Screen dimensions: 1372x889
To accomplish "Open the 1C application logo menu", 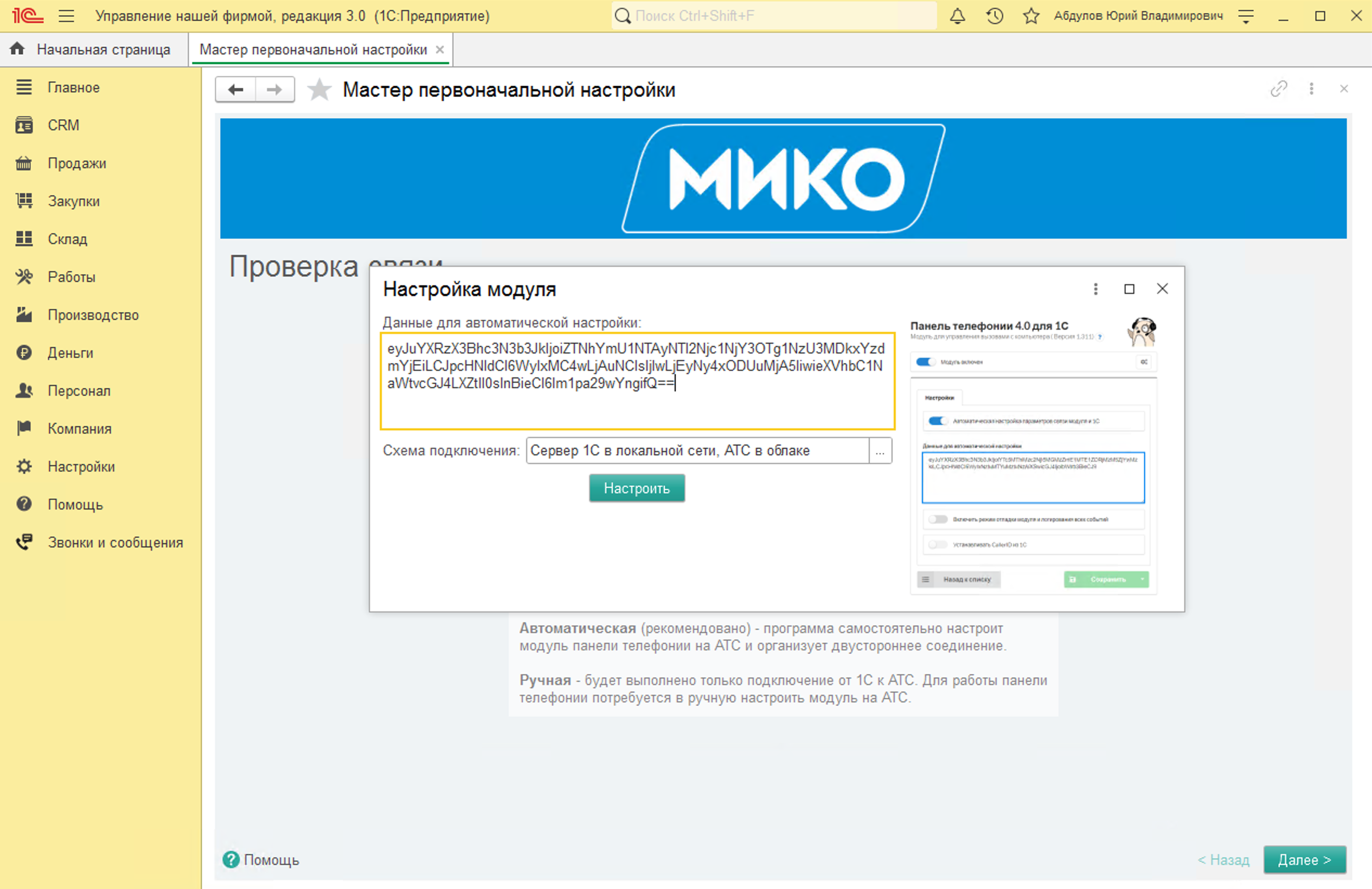I will pyautogui.click(x=28, y=16).
